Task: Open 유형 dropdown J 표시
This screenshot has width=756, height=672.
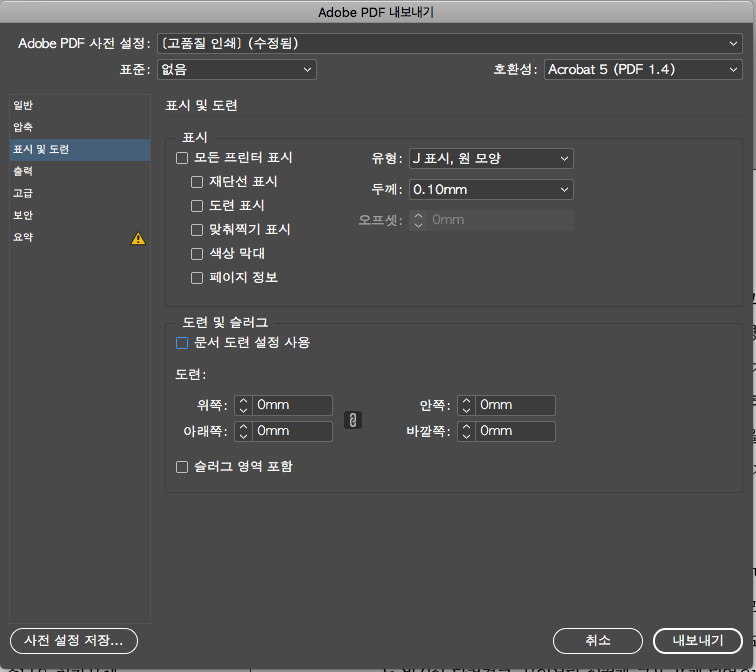Action: [491, 159]
